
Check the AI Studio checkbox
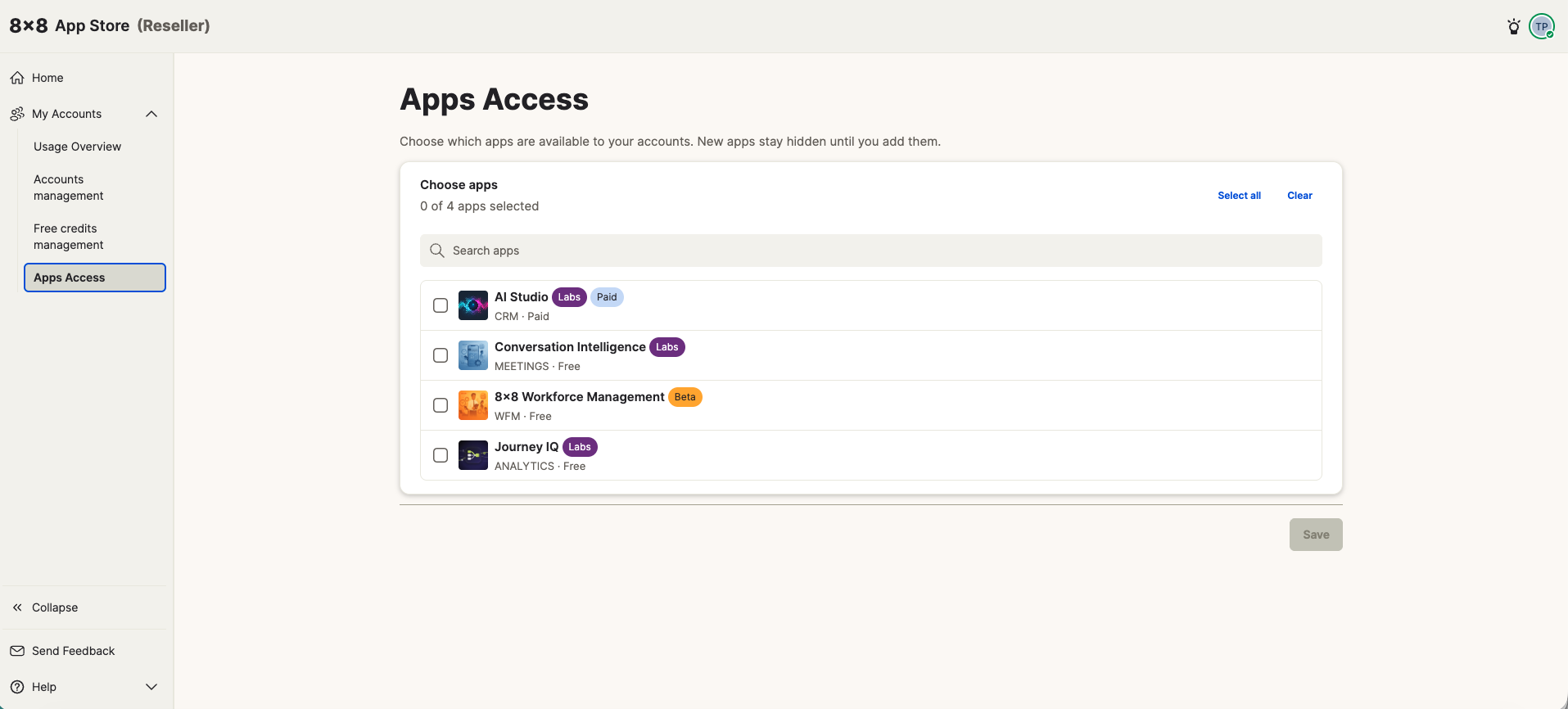coord(441,305)
